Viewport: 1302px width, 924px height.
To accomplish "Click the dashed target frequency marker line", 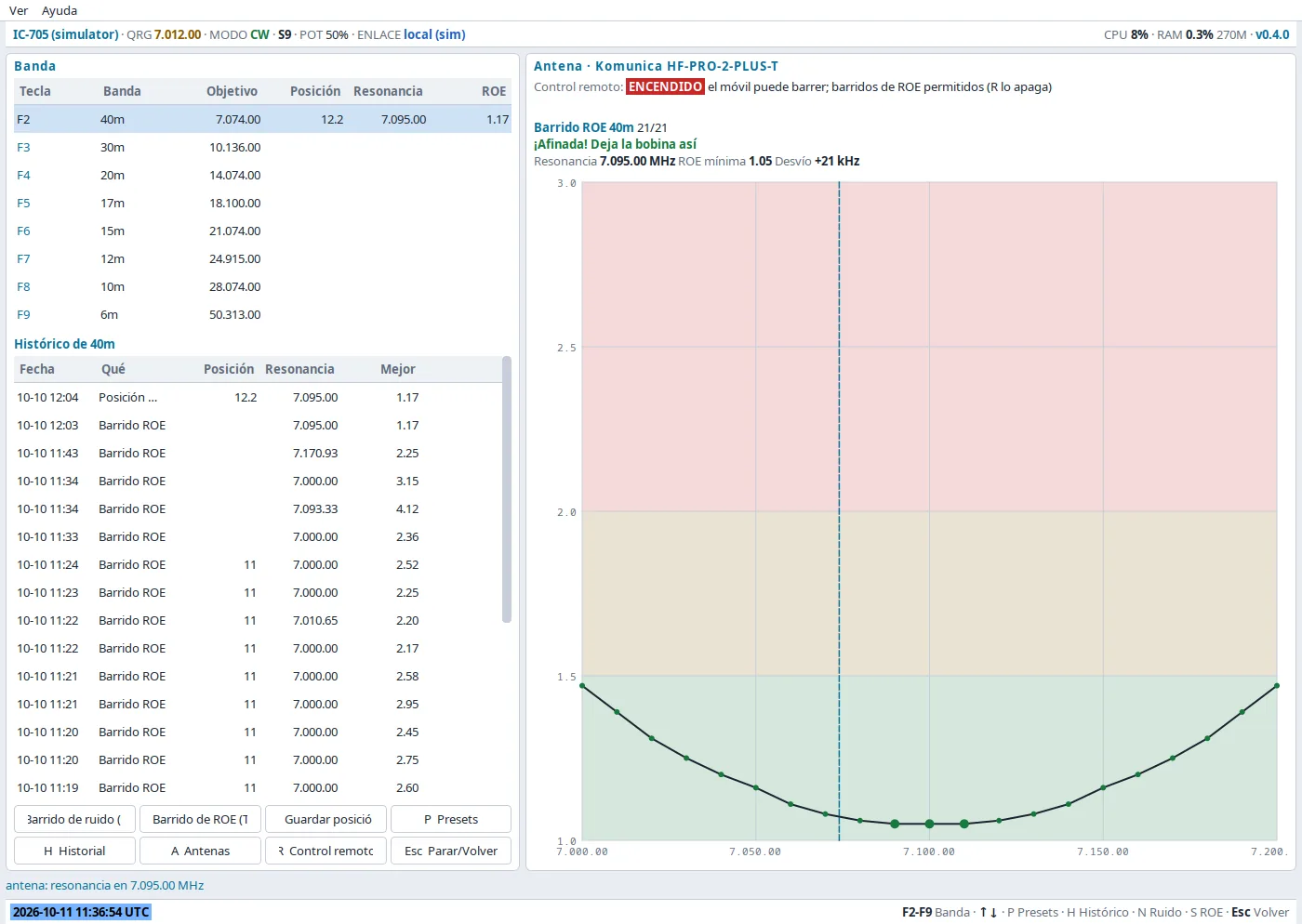I will click(x=839, y=511).
